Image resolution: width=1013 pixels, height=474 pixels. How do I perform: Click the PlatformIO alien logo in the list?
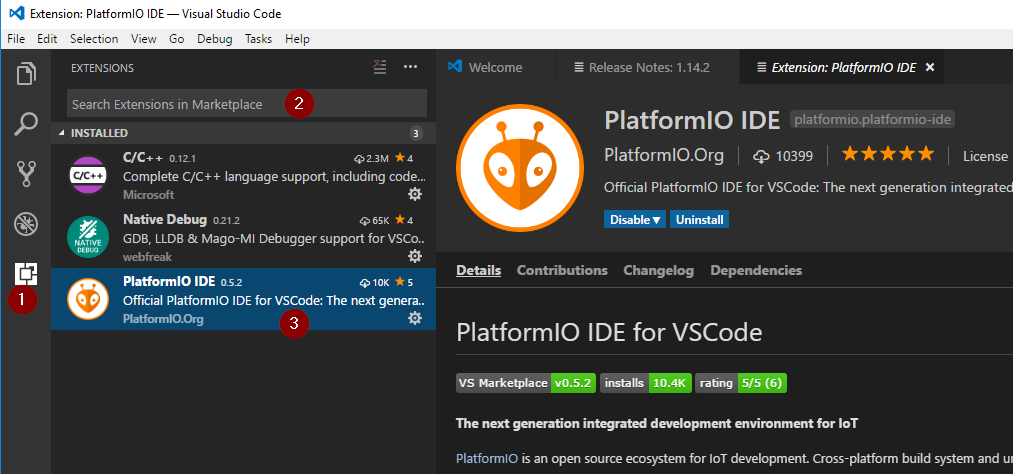(x=88, y=299)
